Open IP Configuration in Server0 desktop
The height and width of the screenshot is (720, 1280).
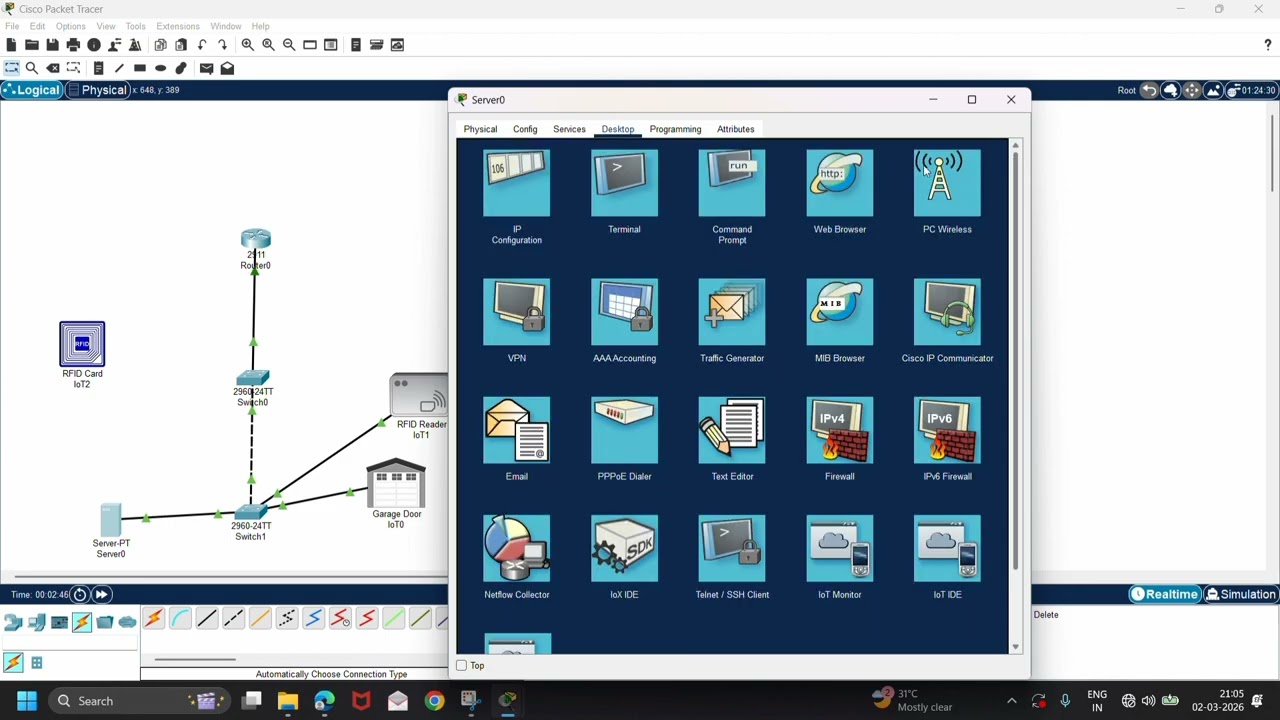click(516, 183)
